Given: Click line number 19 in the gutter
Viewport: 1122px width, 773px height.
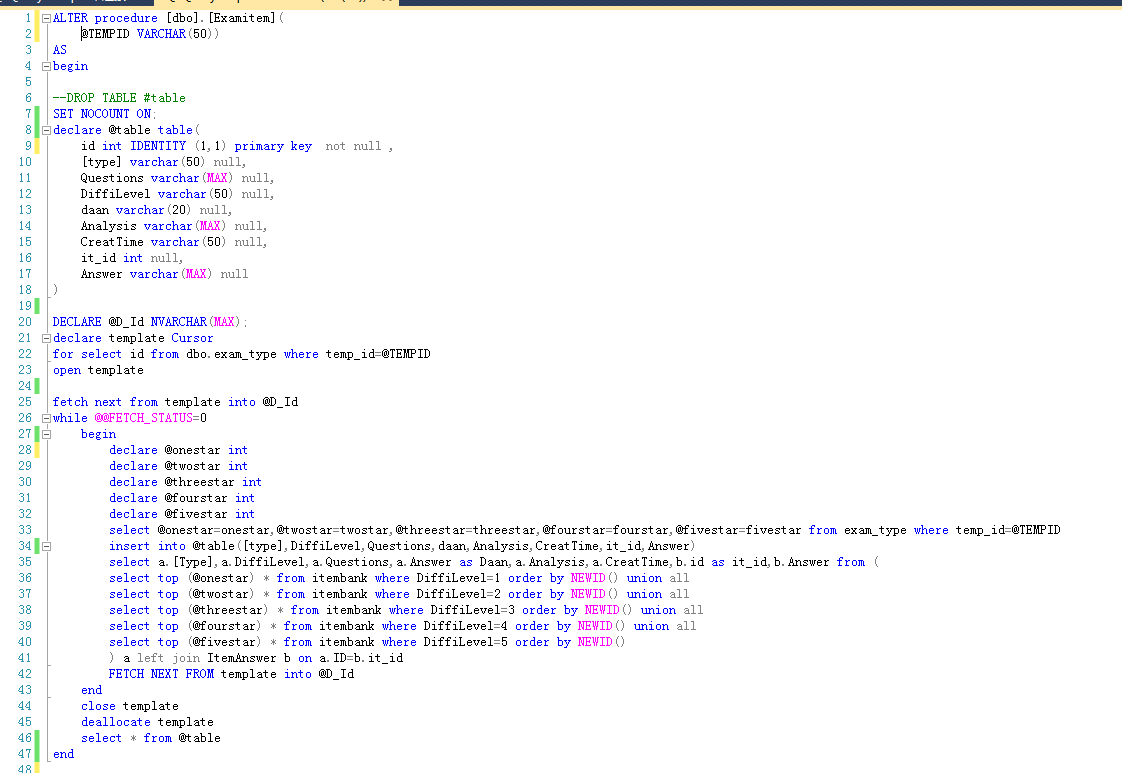Looking at the screenshot, I should click(25, 306).
